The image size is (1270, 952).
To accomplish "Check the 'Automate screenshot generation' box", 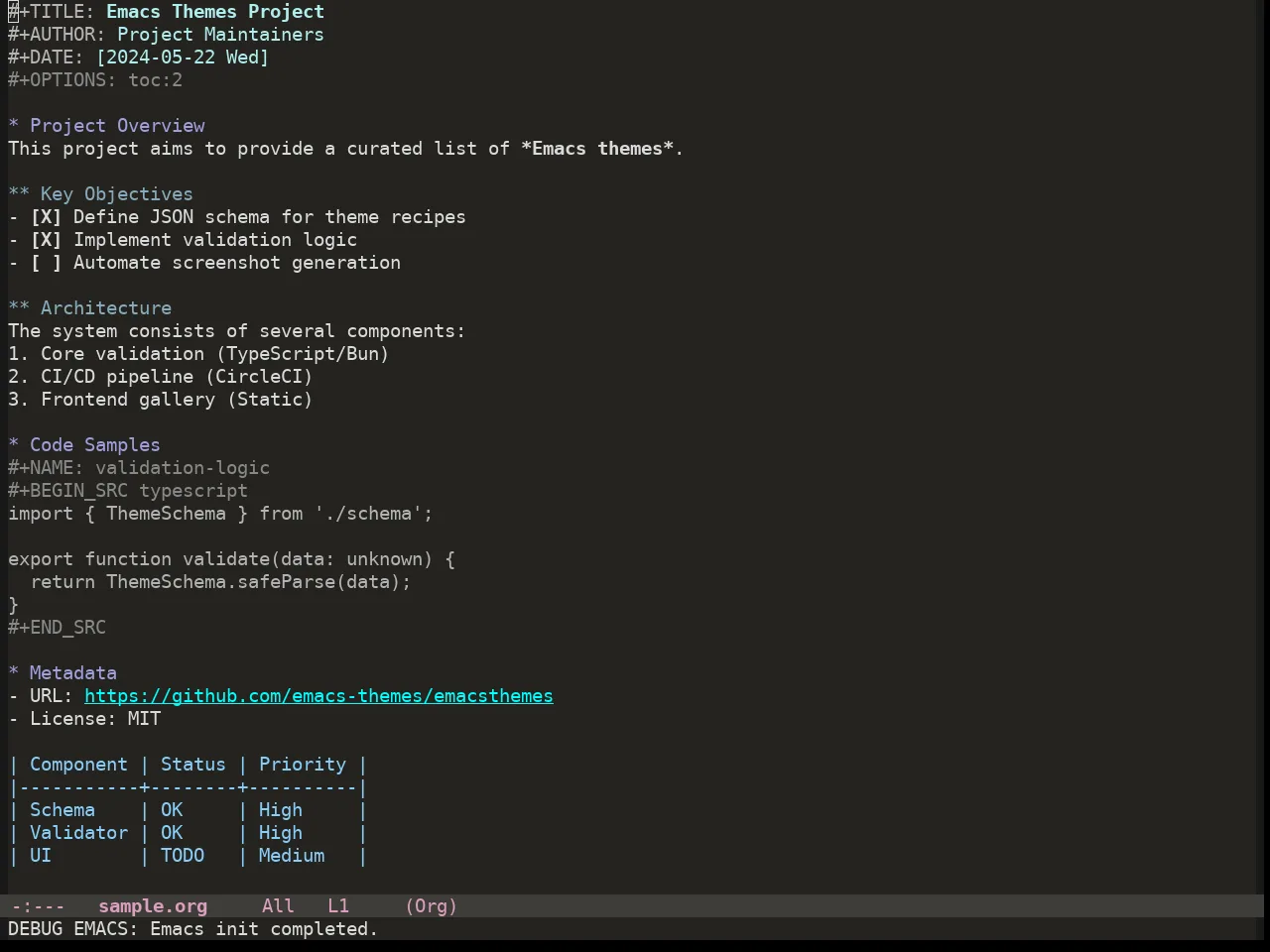I will pos(46,263).
